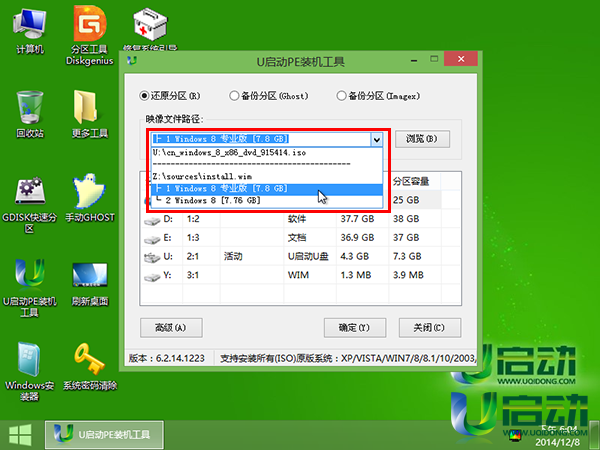Click the 分区容量 column header
Image resolution: width=600 pixels, height=450 pixels.
click(x=414, y=181)
